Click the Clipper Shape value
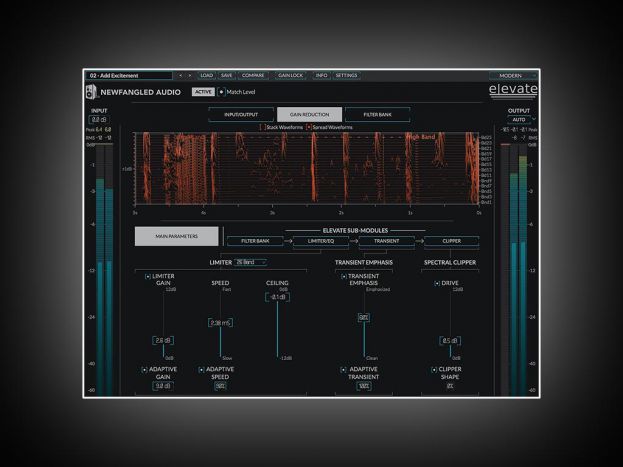The image size is (623, 467). click(x=450, y=386)
